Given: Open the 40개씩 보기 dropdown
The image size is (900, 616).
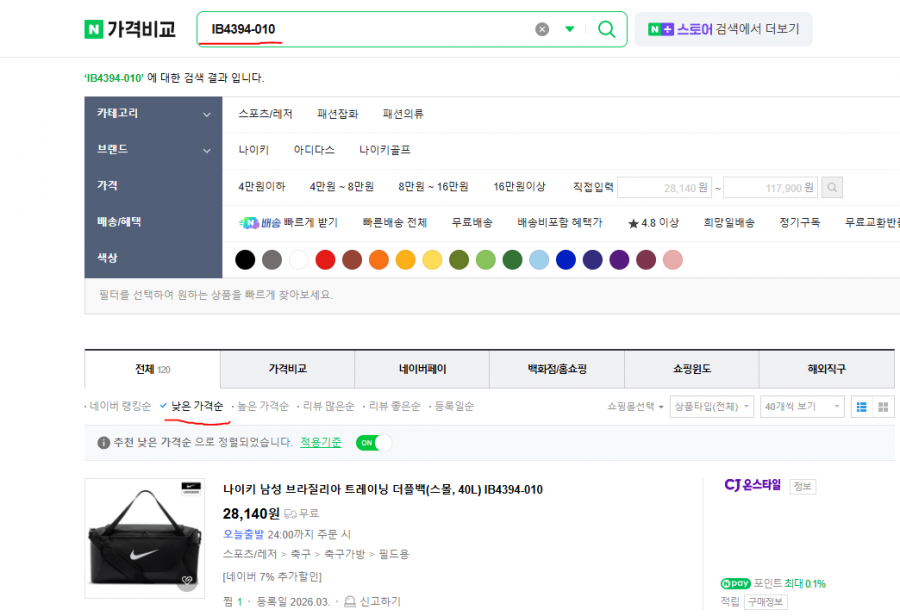Looking at the screenshot, I should 802,406.
